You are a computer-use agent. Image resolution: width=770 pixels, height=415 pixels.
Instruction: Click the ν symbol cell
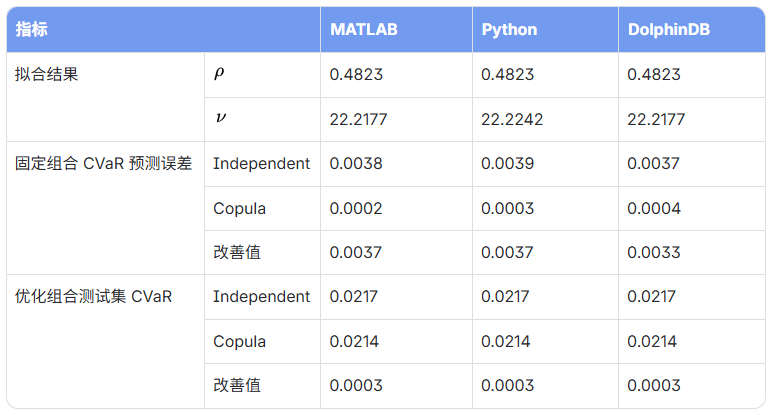pyautogui.click(x=220, y=118)
